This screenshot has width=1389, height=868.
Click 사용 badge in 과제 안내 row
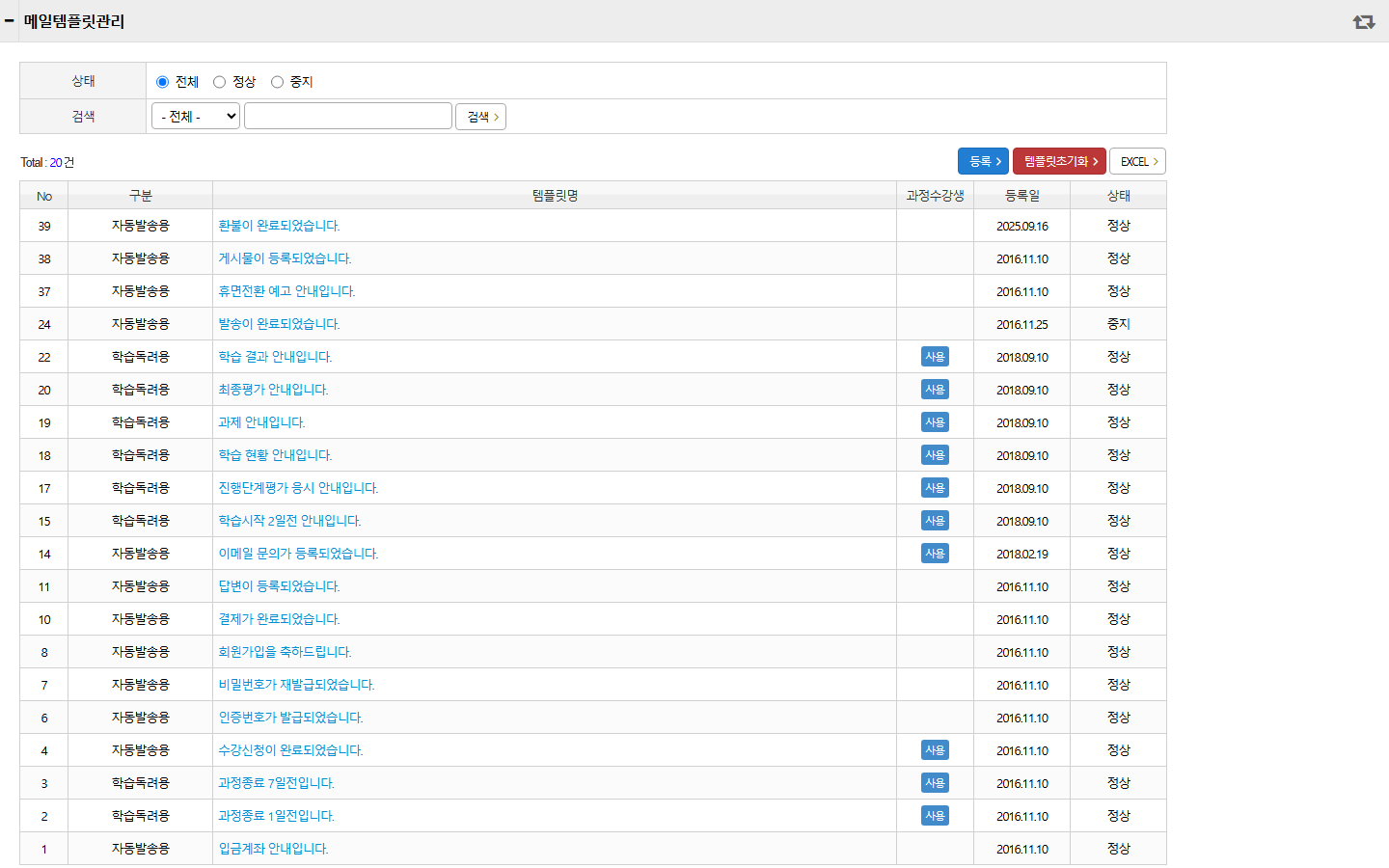pyautogui.click(x=935, y=422)
